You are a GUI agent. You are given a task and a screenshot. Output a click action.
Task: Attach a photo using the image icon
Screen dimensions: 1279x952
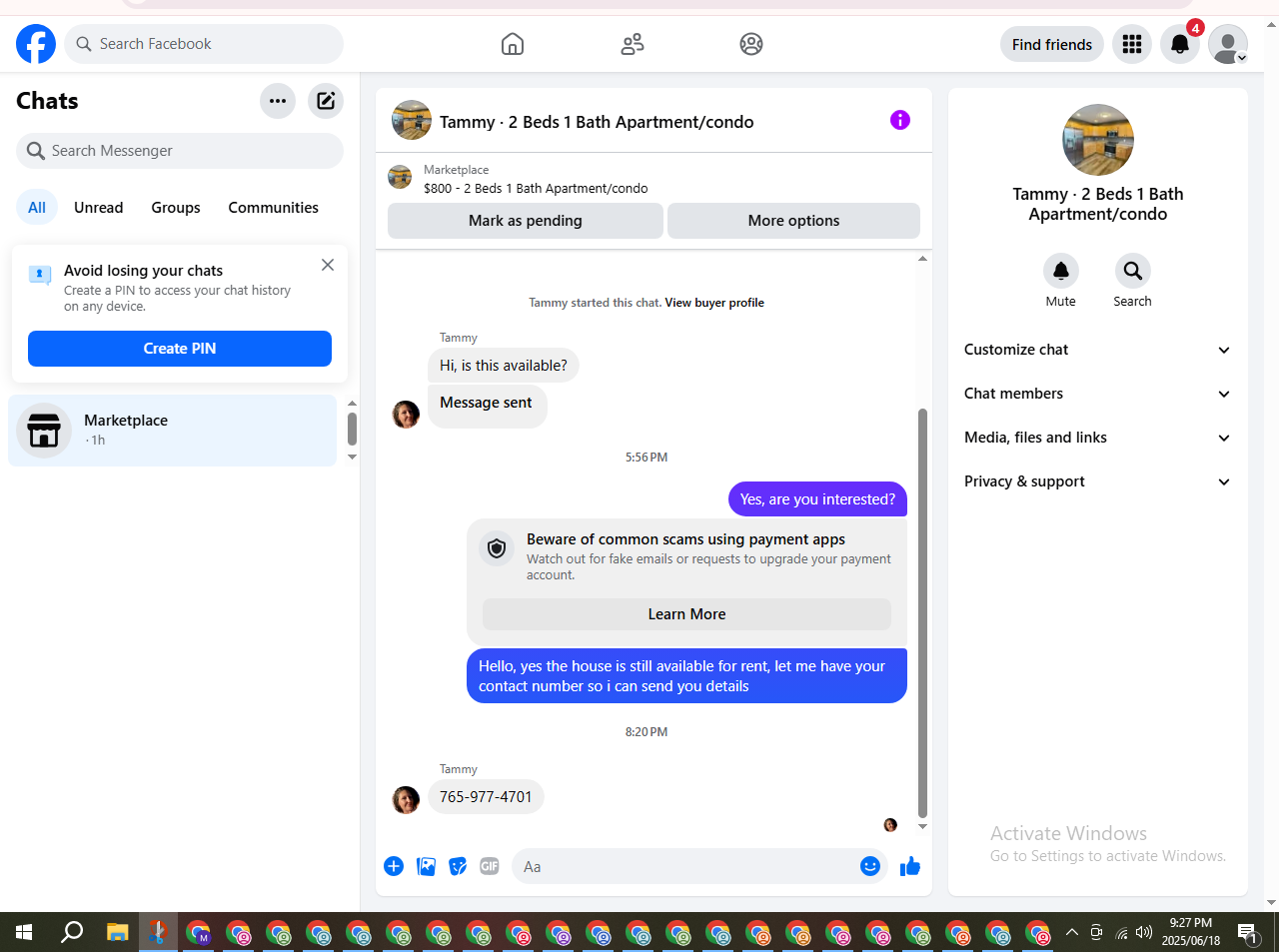427,866
